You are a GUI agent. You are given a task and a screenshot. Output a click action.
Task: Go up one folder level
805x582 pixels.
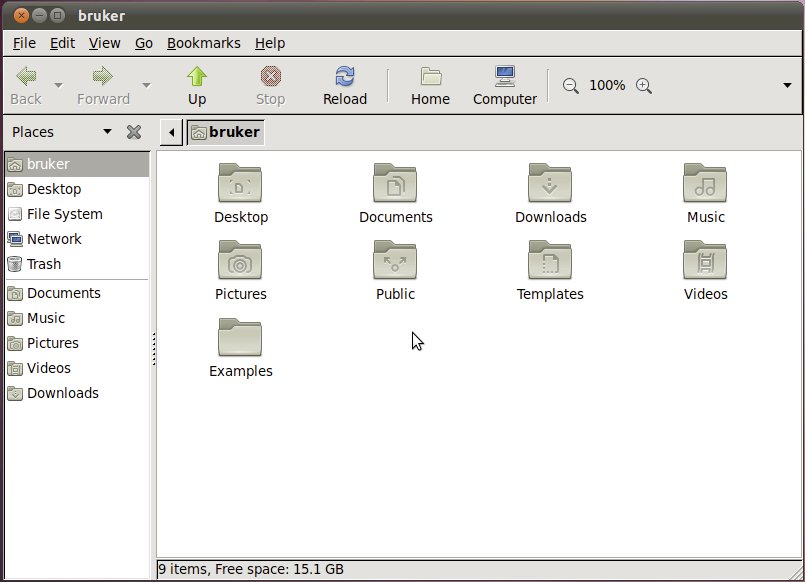pyautogui.click(x=197, y=85)
